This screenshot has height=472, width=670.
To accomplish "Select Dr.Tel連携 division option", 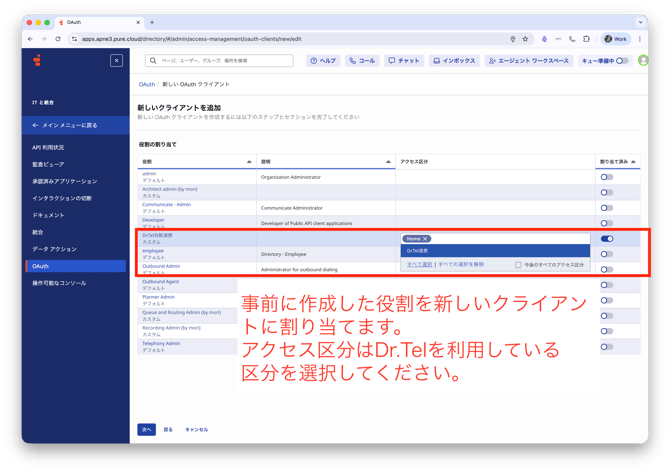I will pyautogui.click(x=495, y=251).
